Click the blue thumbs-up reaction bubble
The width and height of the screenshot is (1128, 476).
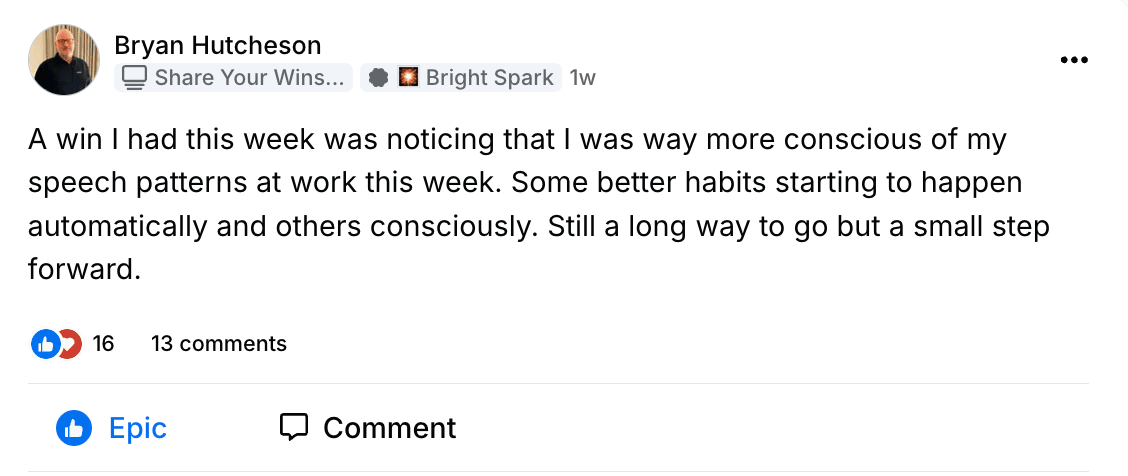point(45,344)
